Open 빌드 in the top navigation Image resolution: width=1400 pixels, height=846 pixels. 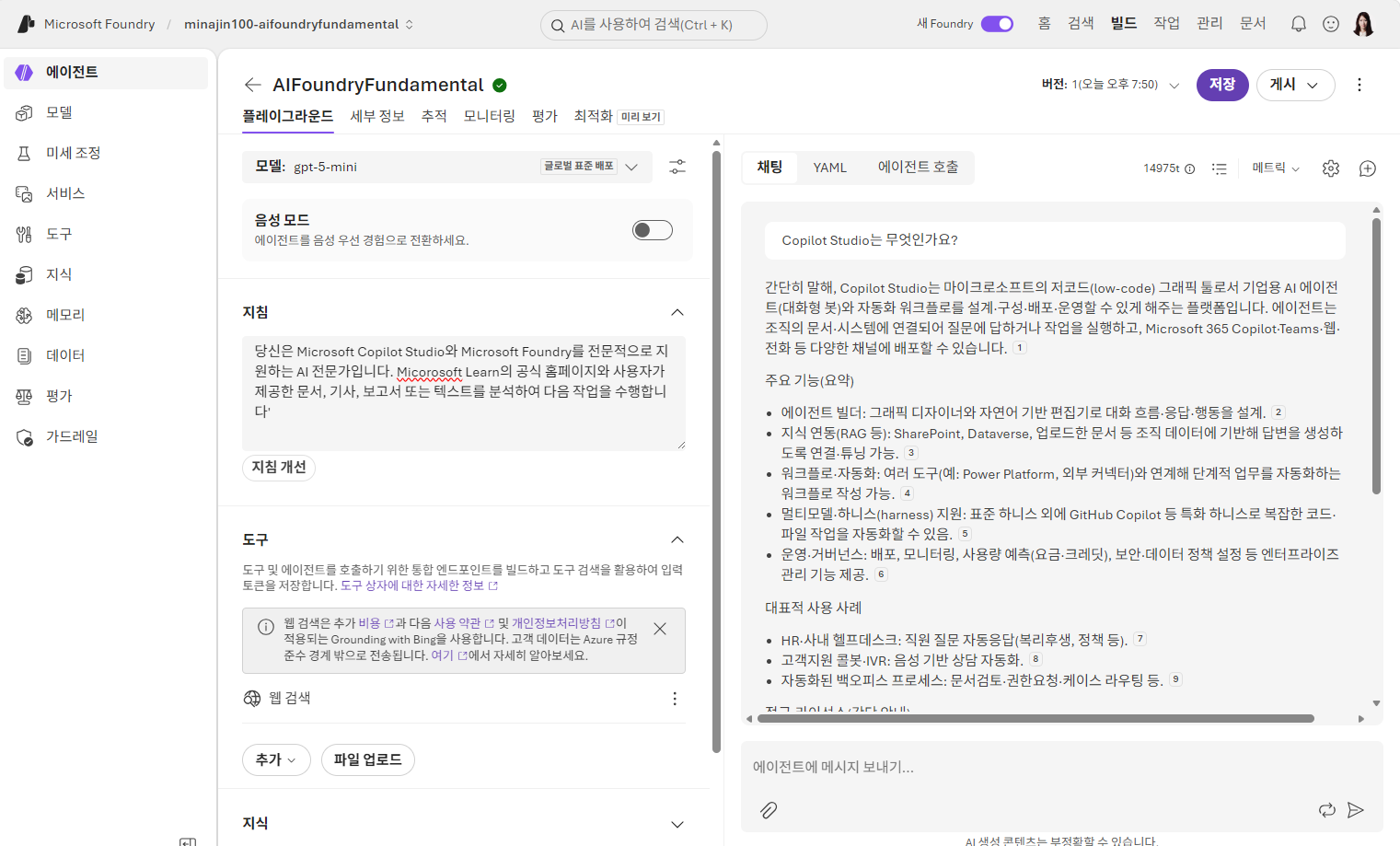(1123, 24)
